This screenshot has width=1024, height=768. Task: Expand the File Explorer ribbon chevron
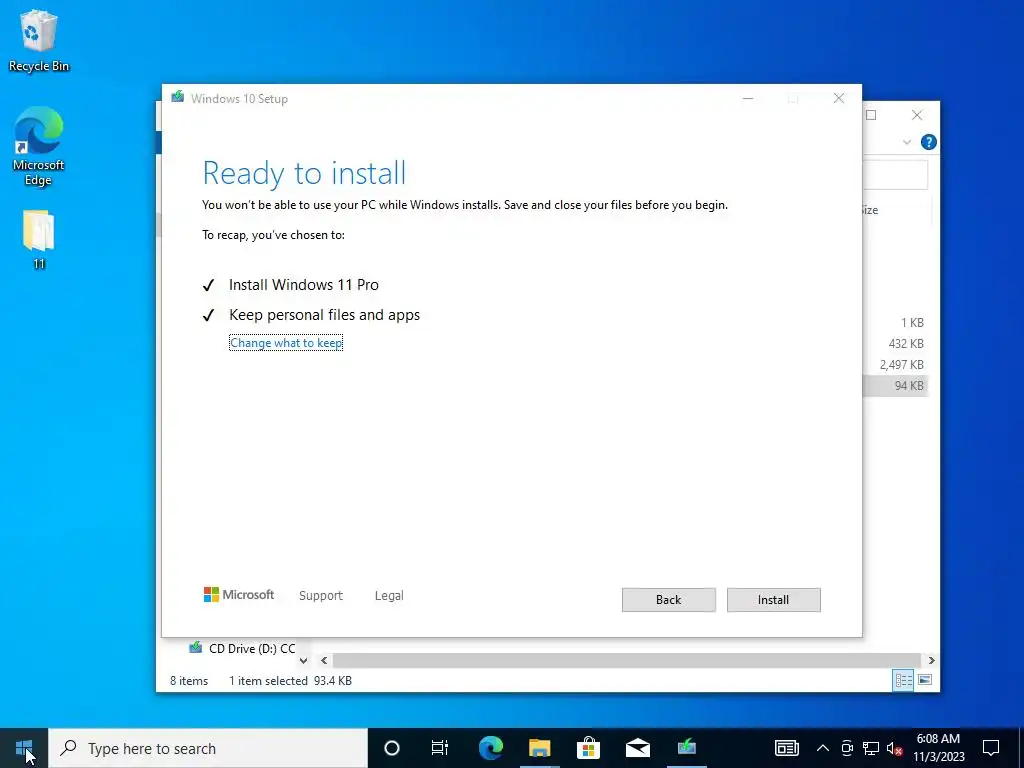pyautogui.click(x=906, y=142)
